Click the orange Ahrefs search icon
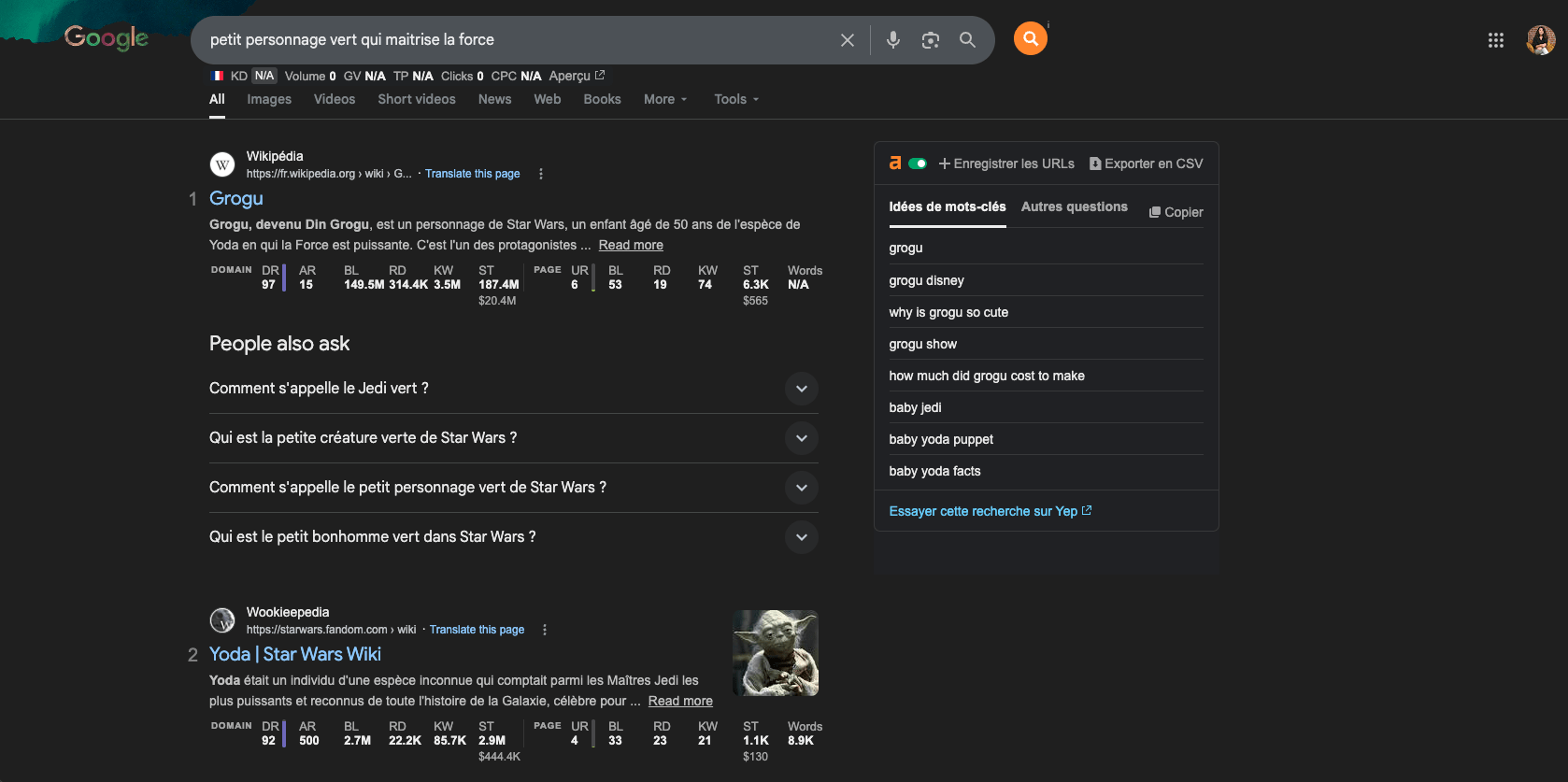 point(1031,38)
